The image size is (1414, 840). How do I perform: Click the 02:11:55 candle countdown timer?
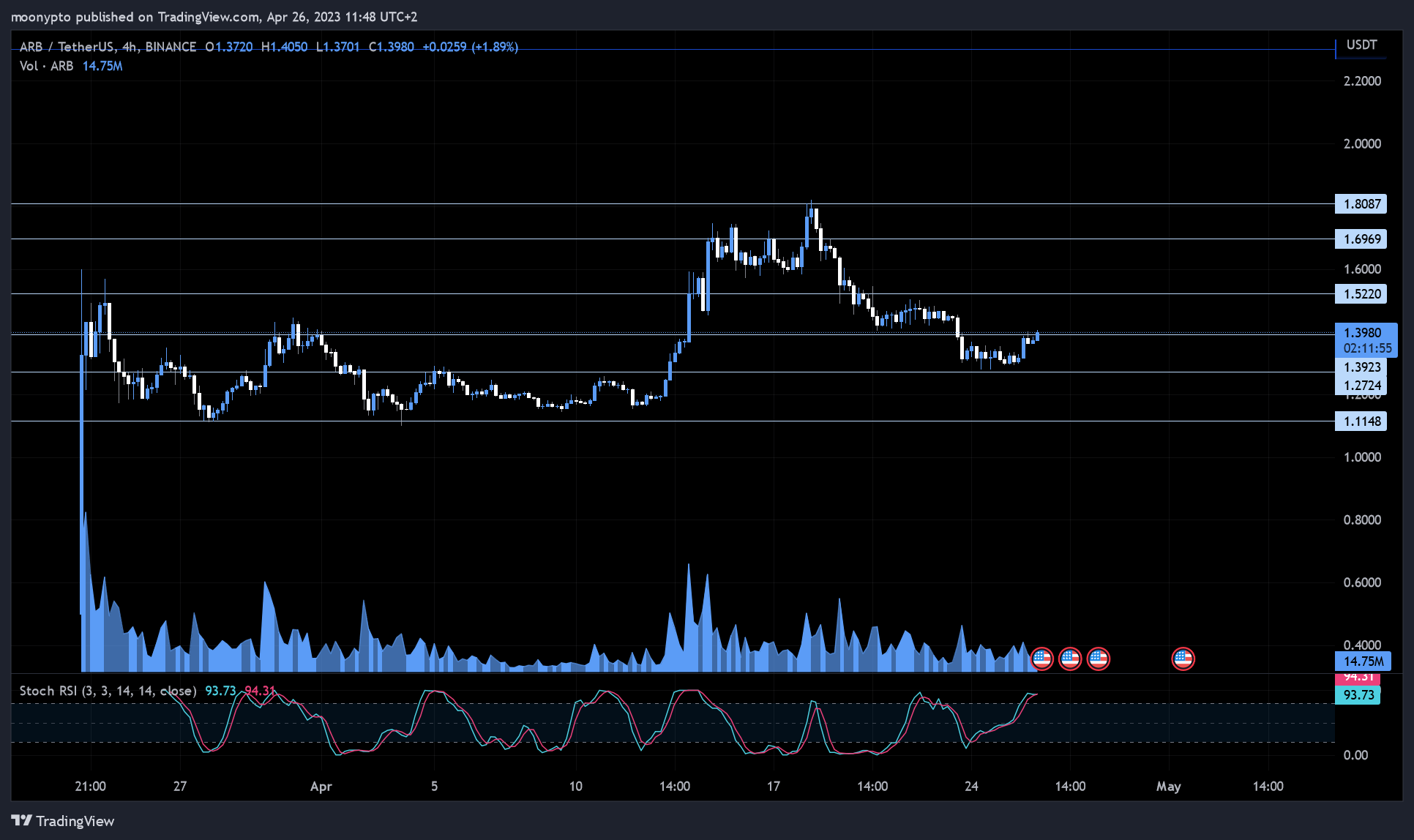(1367, 348)
